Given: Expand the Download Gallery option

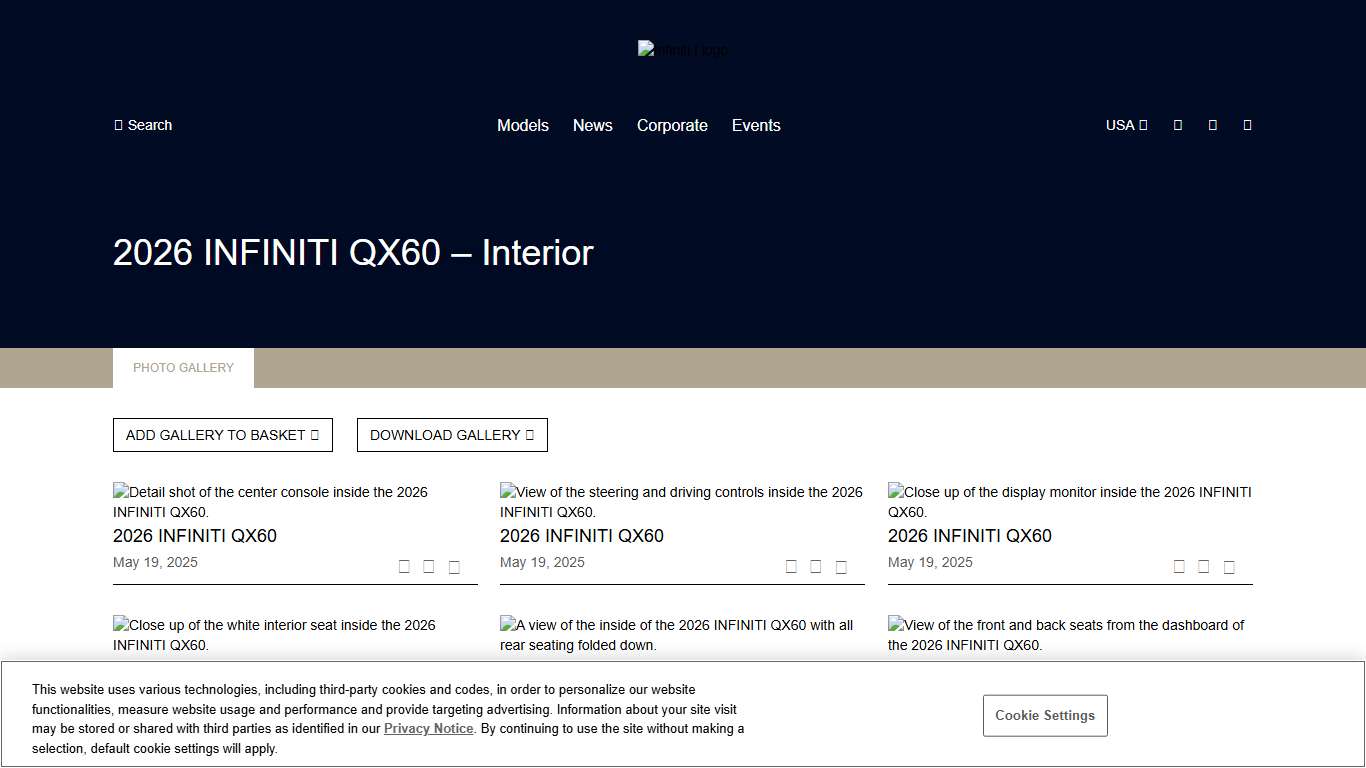Looking at the screenshot, I should (452, 435).
